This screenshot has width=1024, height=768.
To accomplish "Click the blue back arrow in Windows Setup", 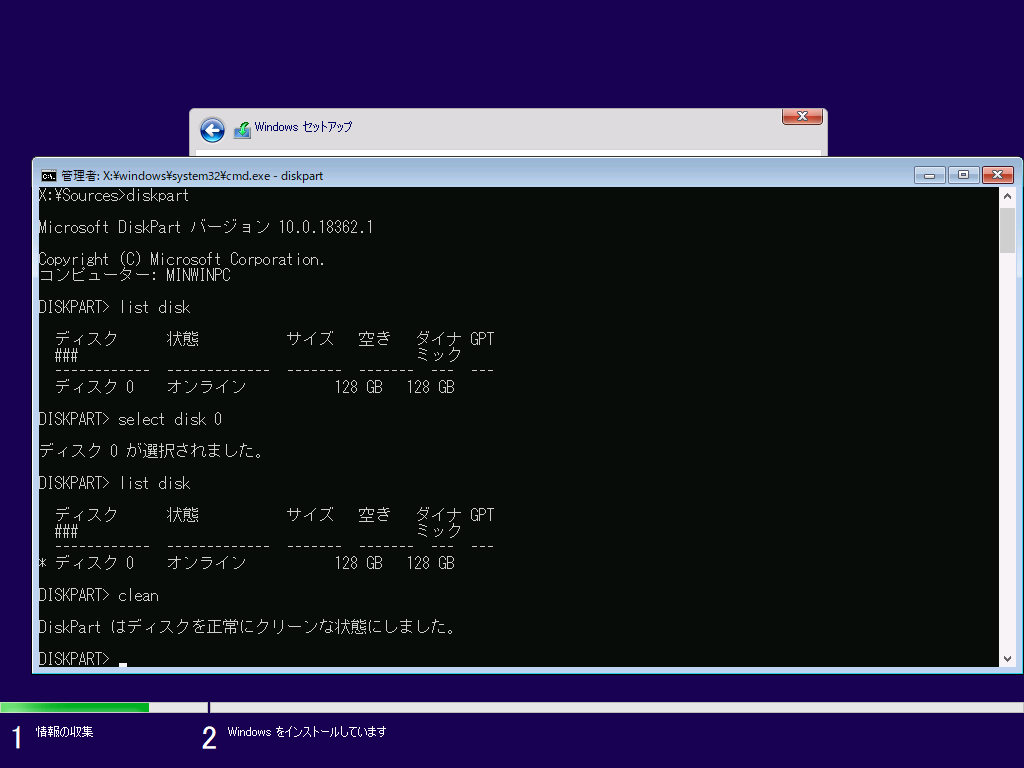I will click(x=212, y=130).
